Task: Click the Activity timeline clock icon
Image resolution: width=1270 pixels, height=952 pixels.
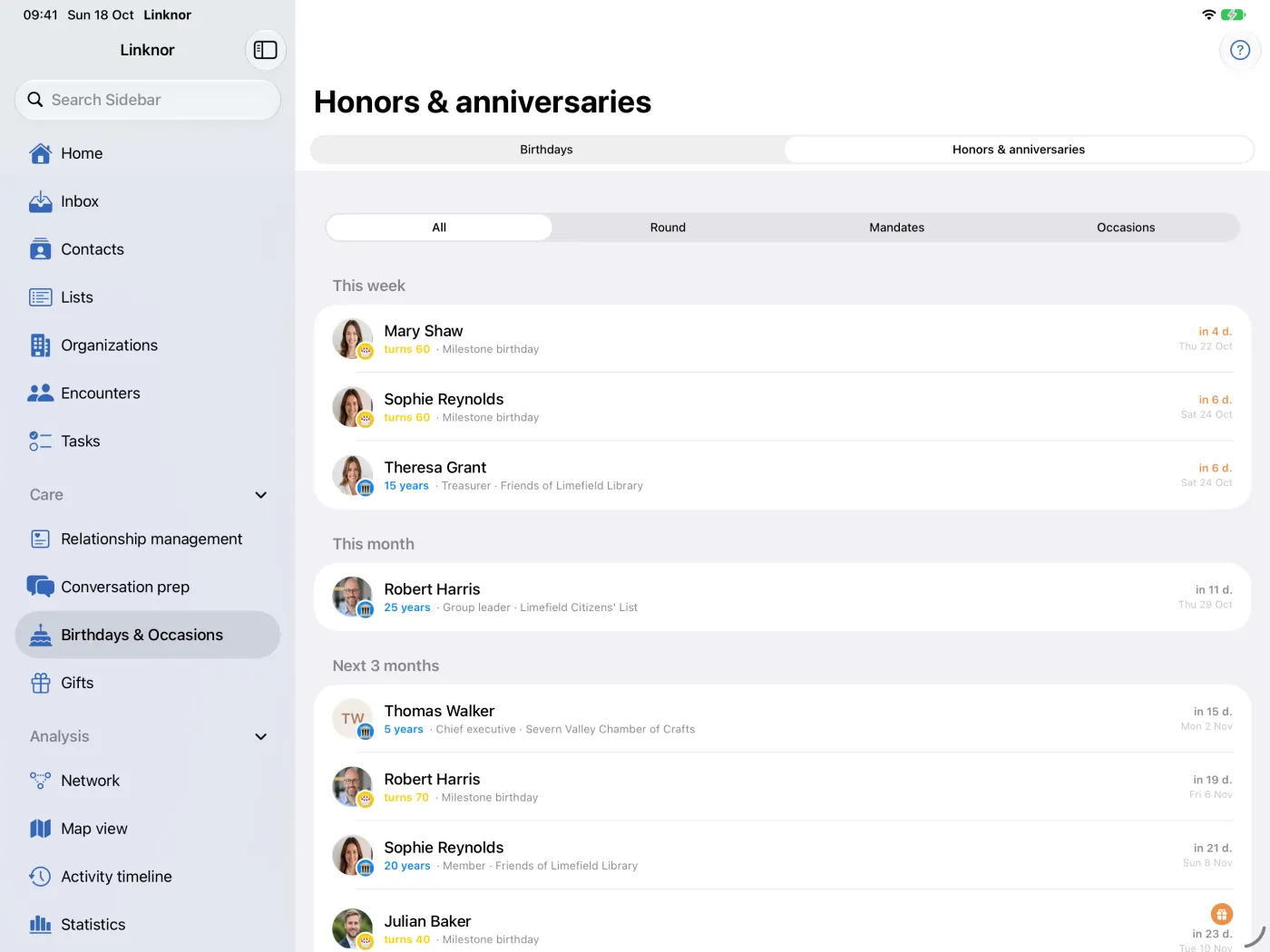Action: tap(41, 877)
